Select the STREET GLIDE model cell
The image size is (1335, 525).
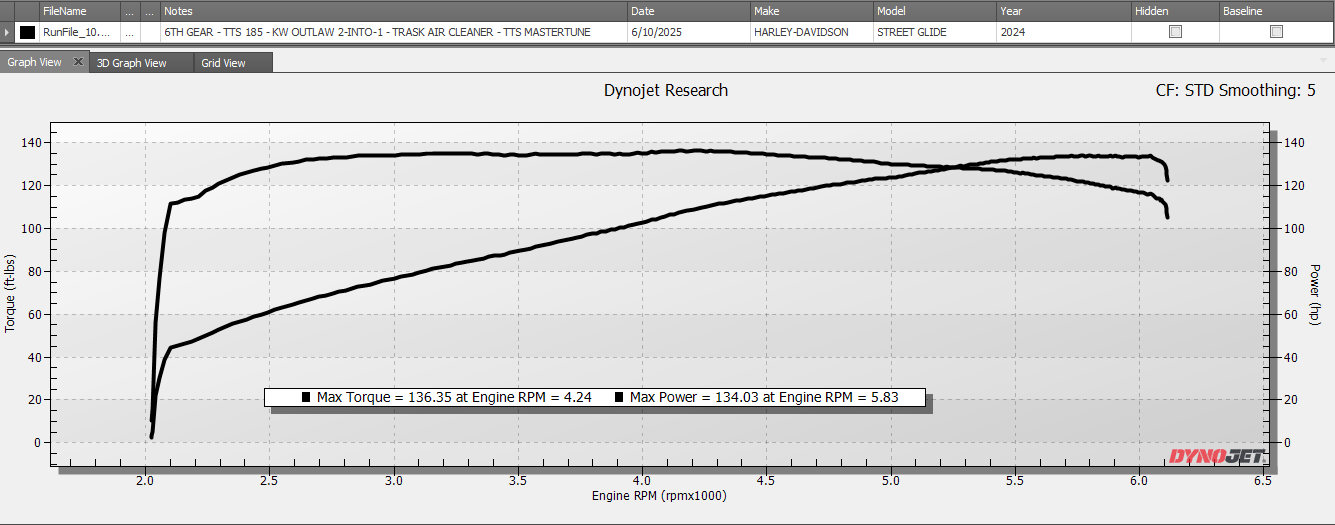935,32
